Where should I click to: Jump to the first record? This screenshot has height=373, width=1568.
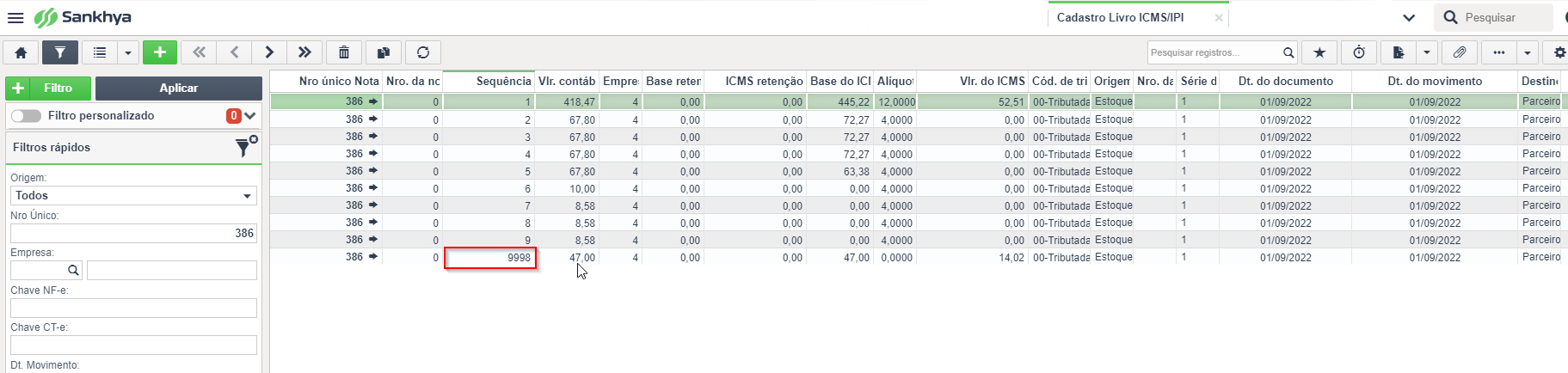(199, 52)
